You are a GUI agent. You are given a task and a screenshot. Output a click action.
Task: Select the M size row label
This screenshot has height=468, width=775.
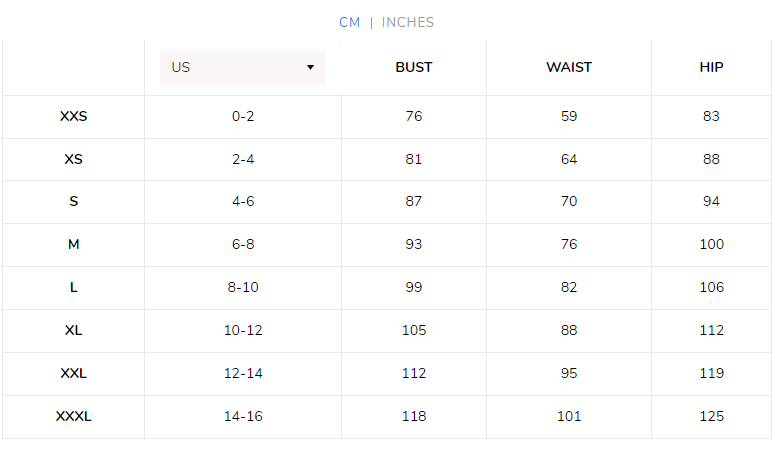coord(74,244)
